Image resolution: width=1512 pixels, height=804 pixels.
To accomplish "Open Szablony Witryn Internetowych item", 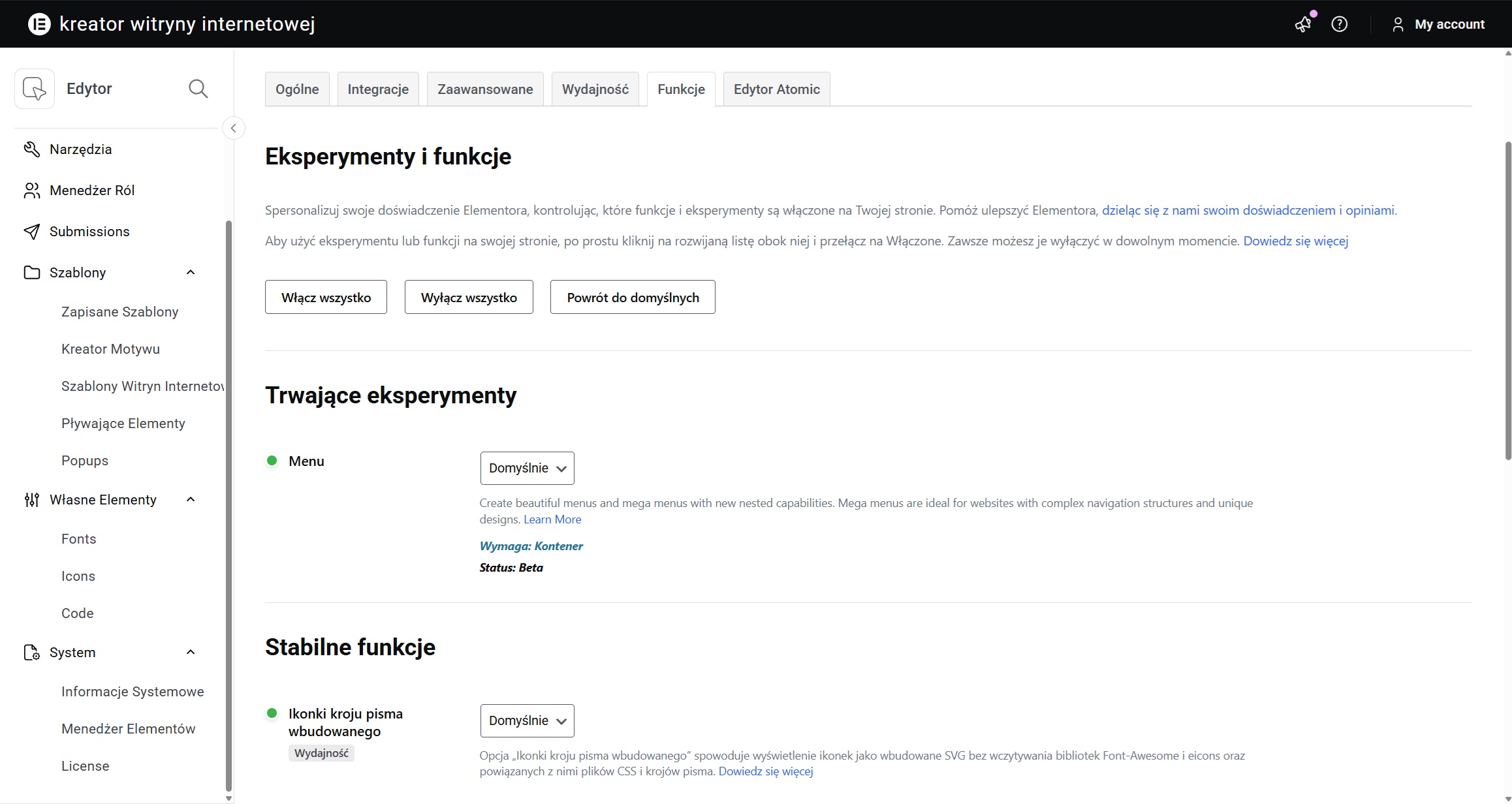I will point(142,386).
